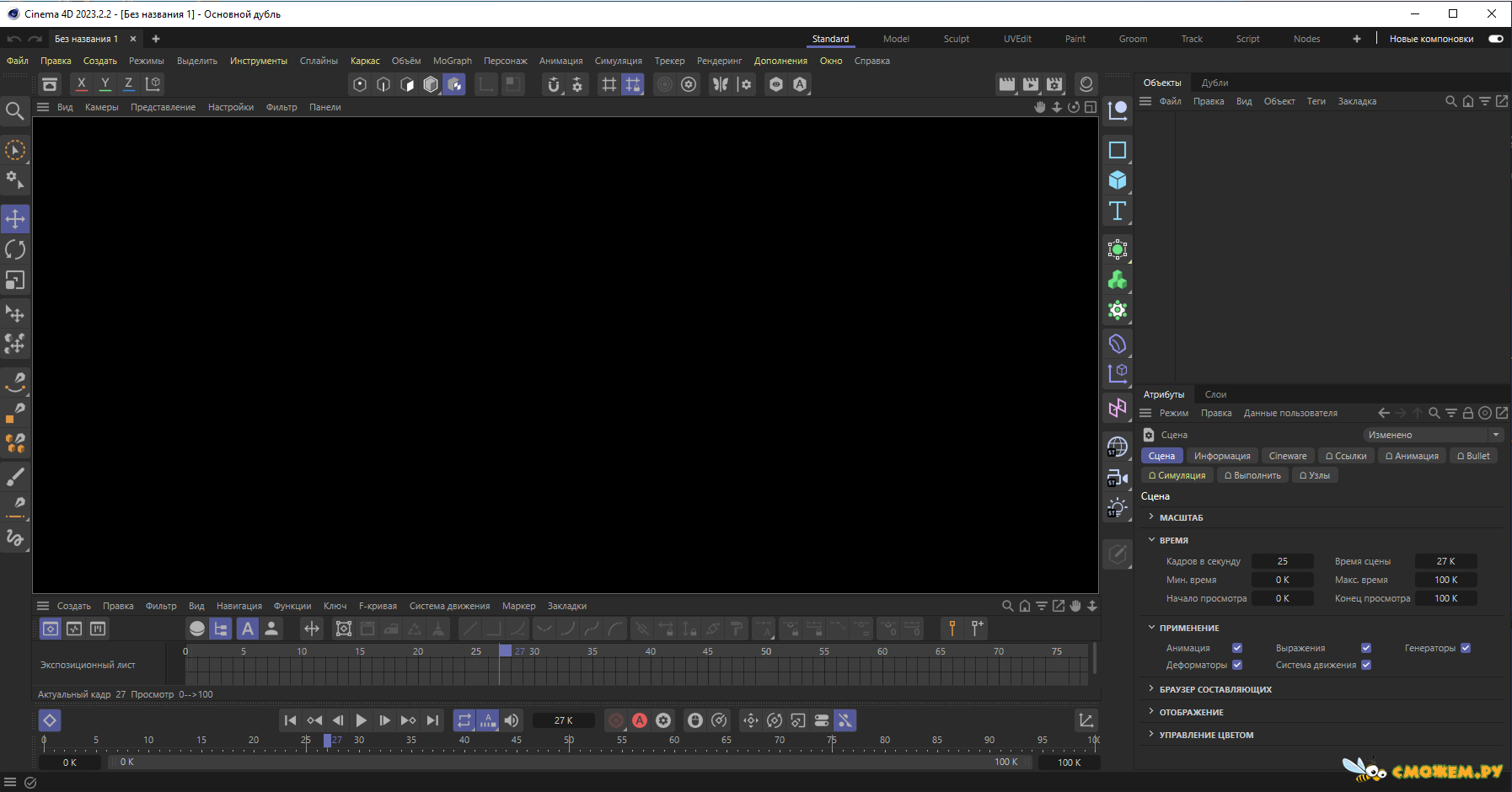Render to Picture Viewer icon
Viewport: 1512px width, 792px height.
[1031, 83]
